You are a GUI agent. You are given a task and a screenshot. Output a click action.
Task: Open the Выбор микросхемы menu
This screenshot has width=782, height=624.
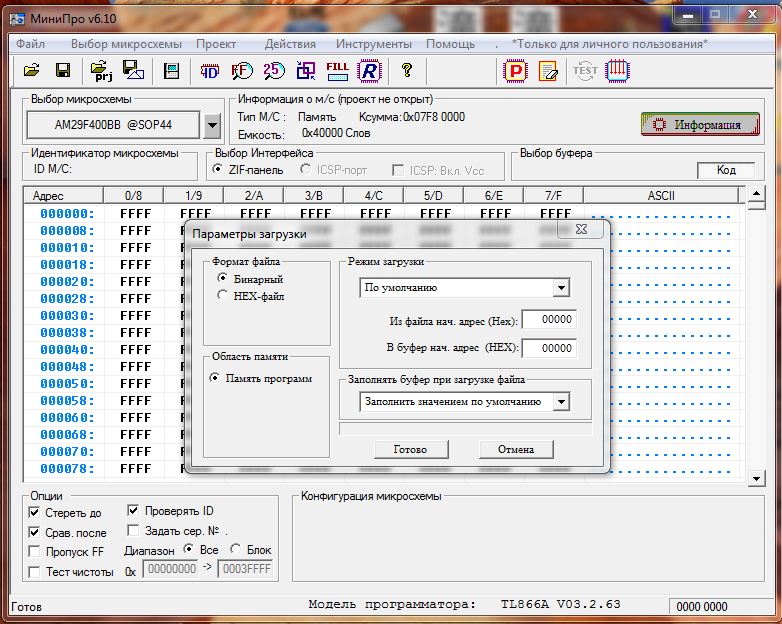[126, 44]
